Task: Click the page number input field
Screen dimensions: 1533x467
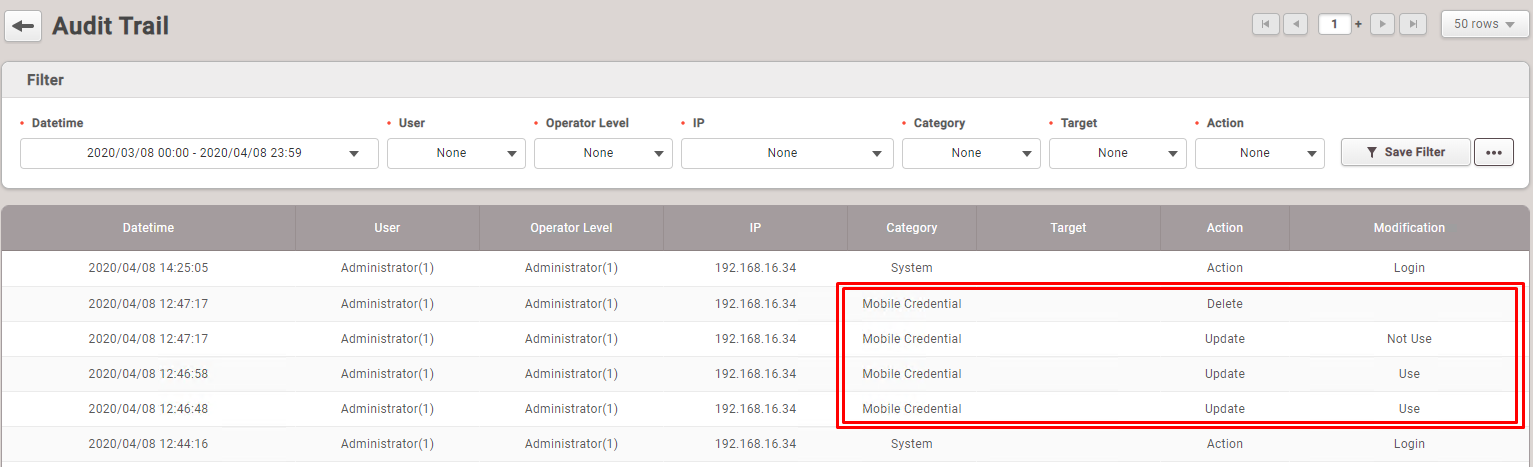Action: coord(1334,24)
